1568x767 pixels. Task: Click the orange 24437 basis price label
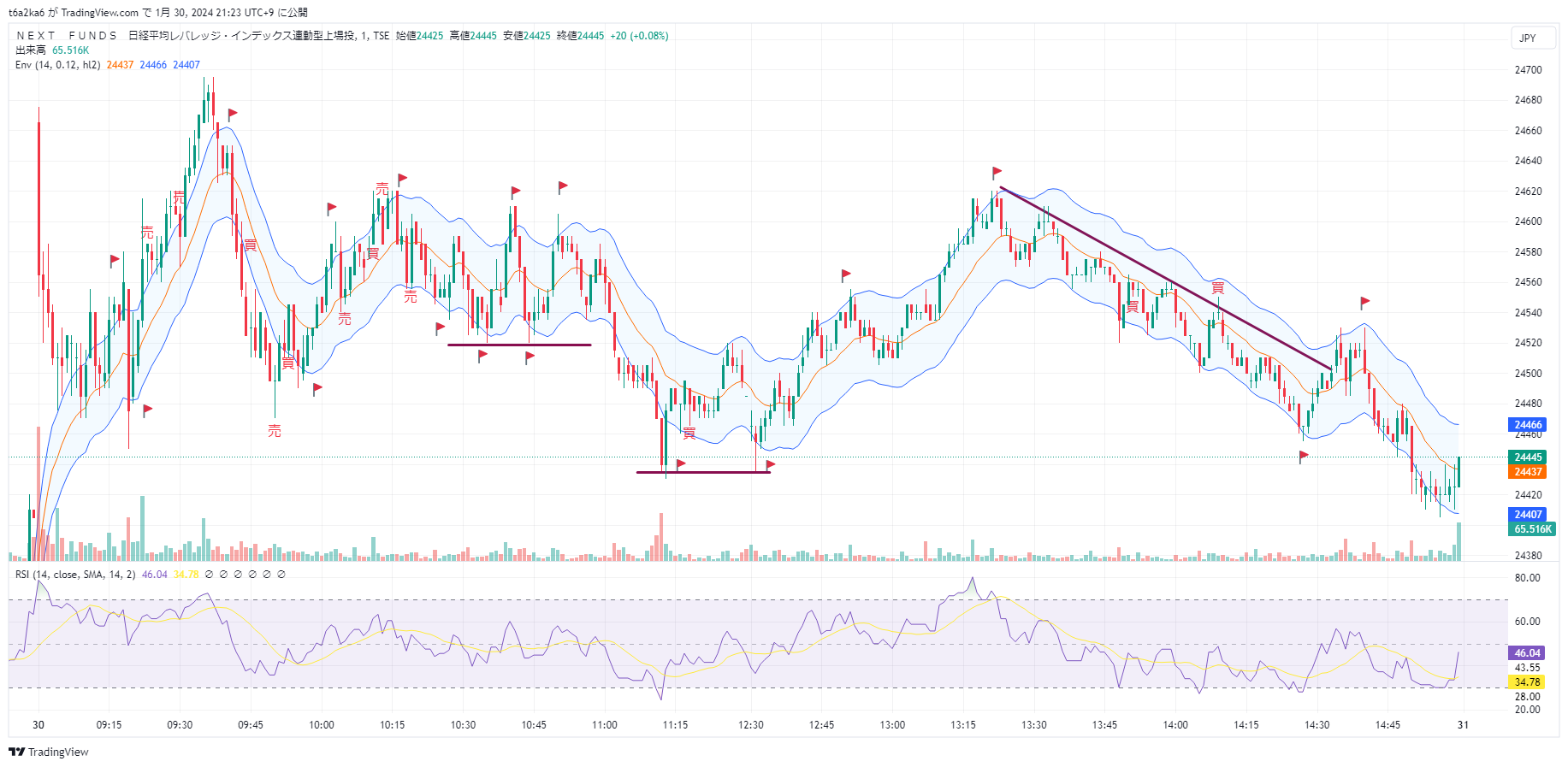pos(1528,472)
